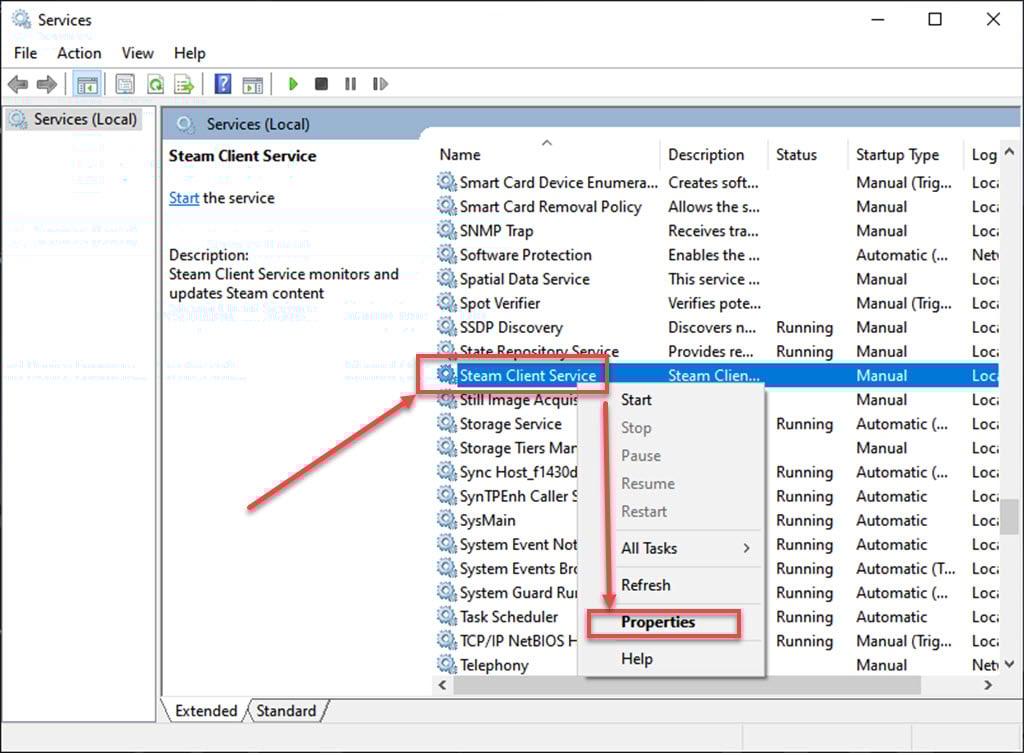Expand All Tasks submenu
The height and width of the screenshot is (753, 1024).
(671, 549)
